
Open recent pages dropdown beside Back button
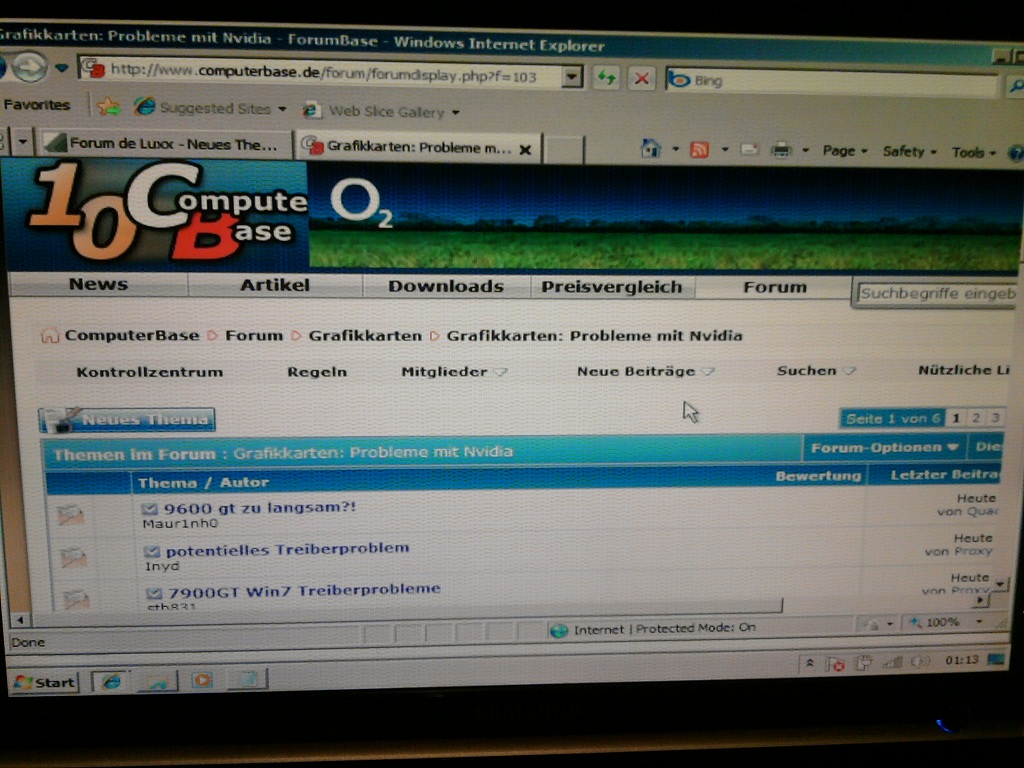61,68
